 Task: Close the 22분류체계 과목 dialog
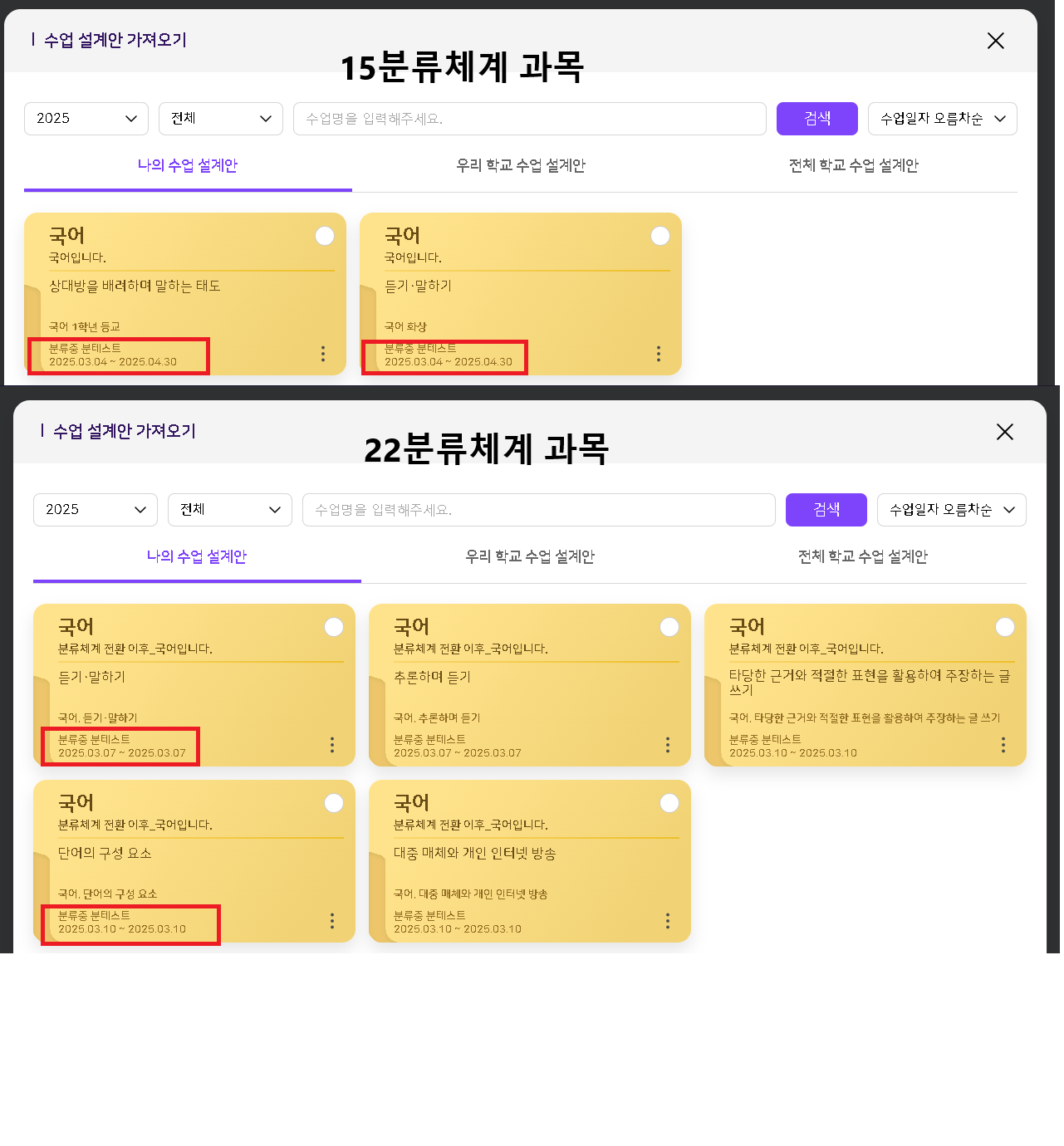(x=1005, y=432)
